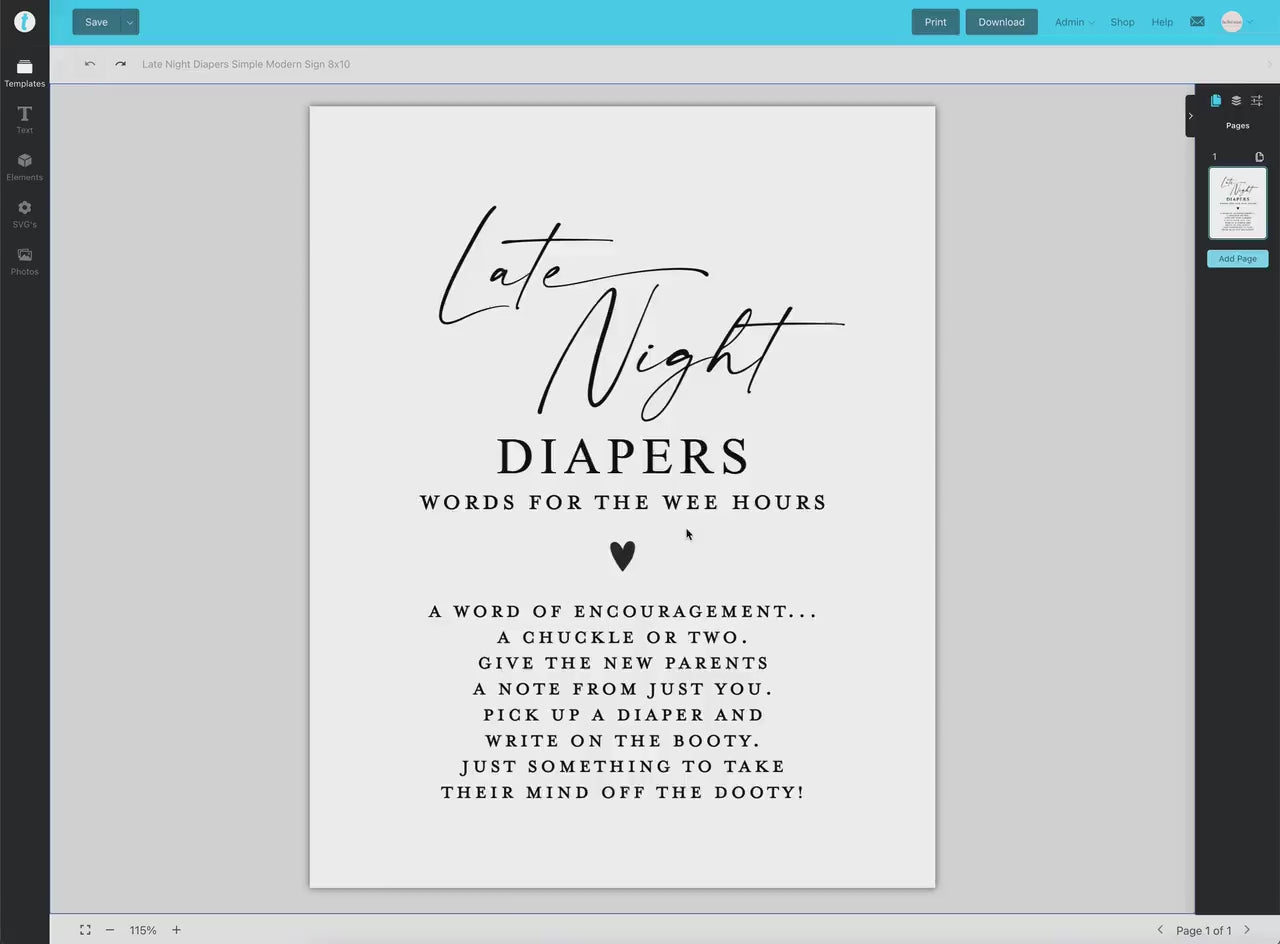
Task: Select the heart graphic on the canvas
Action: coord(622,556)
